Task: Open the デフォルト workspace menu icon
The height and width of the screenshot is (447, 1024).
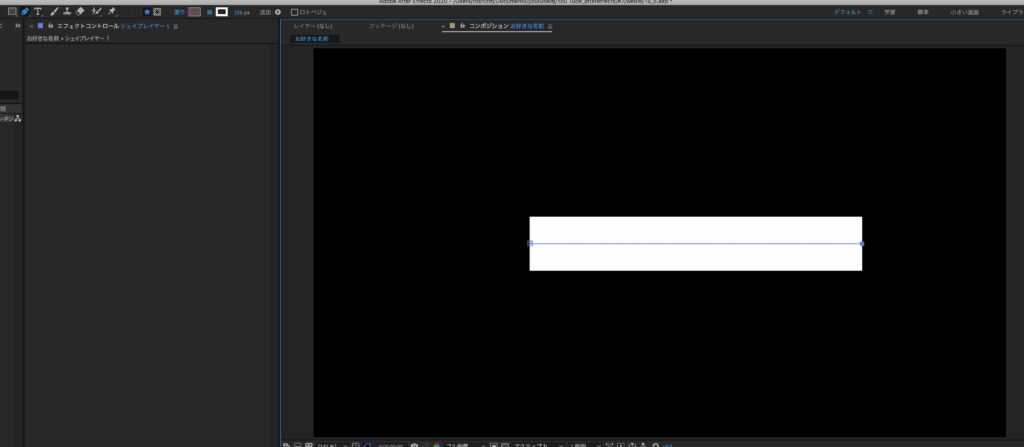Action: pyautogui.click(x=870, y=12)
